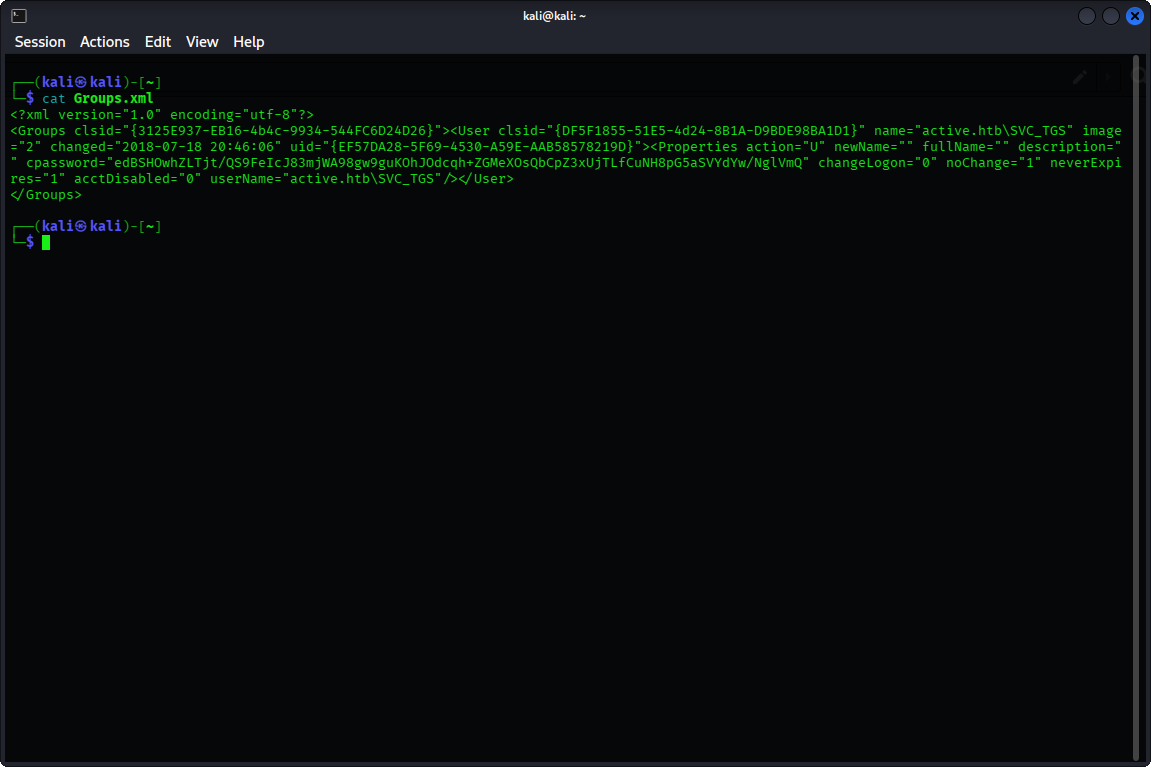Click the noChange="1" attribute text
This screenshot has height=767, width=1151.
993,163
